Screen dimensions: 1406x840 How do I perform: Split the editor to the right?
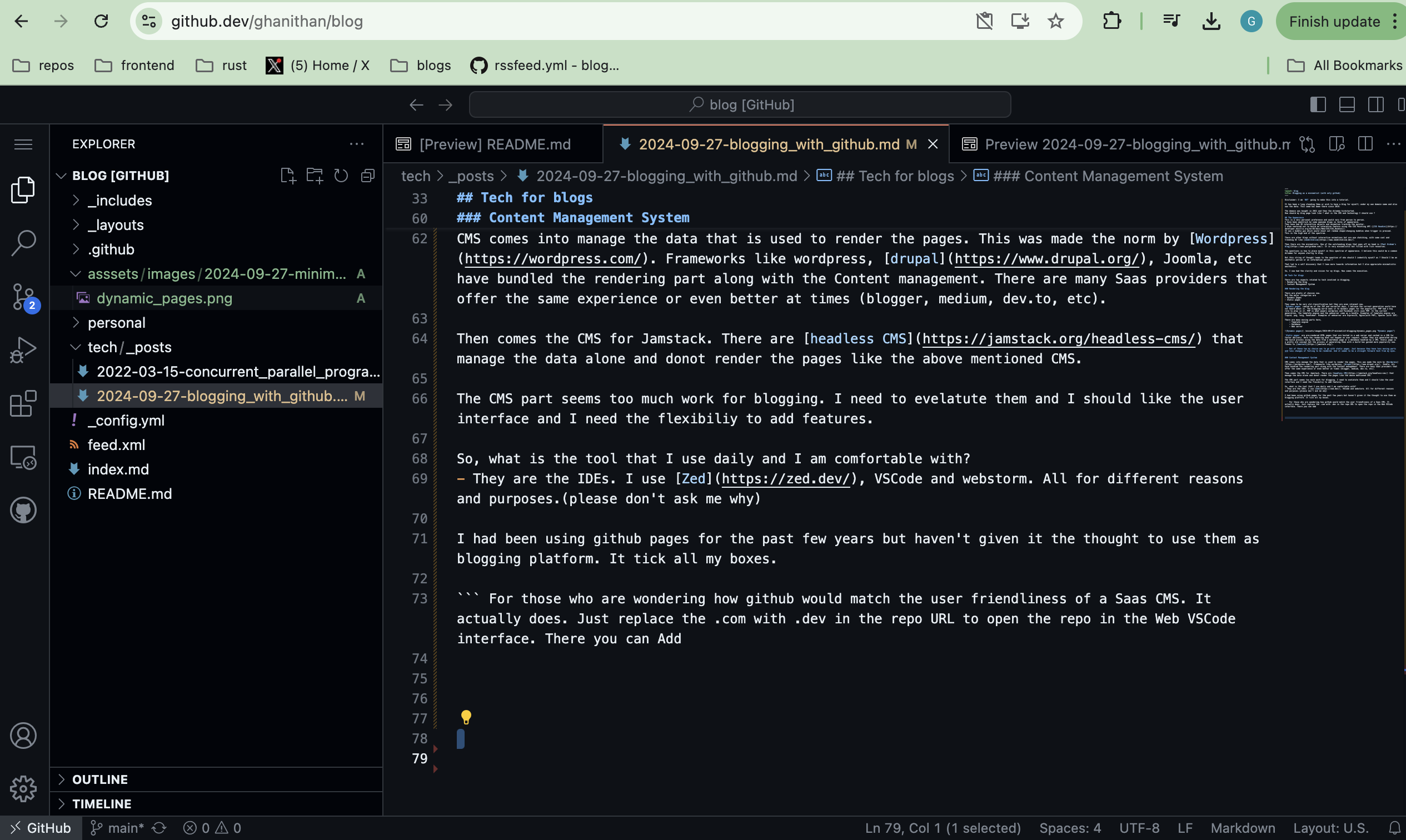(1365, 144)
